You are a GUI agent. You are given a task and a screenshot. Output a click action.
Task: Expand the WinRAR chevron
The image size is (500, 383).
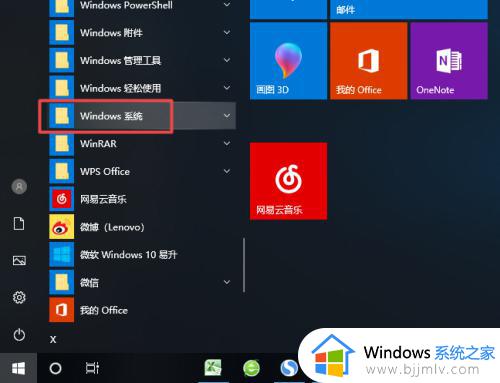click(x=227, y=143)
